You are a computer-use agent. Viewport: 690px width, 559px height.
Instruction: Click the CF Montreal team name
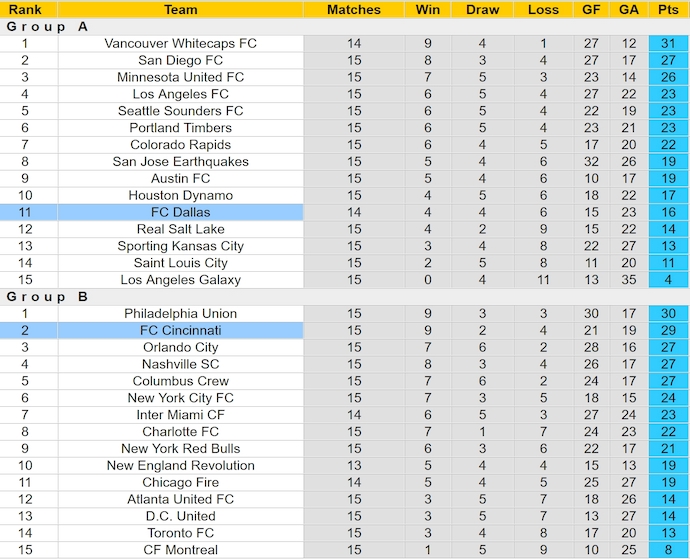[x=180, y=550]
